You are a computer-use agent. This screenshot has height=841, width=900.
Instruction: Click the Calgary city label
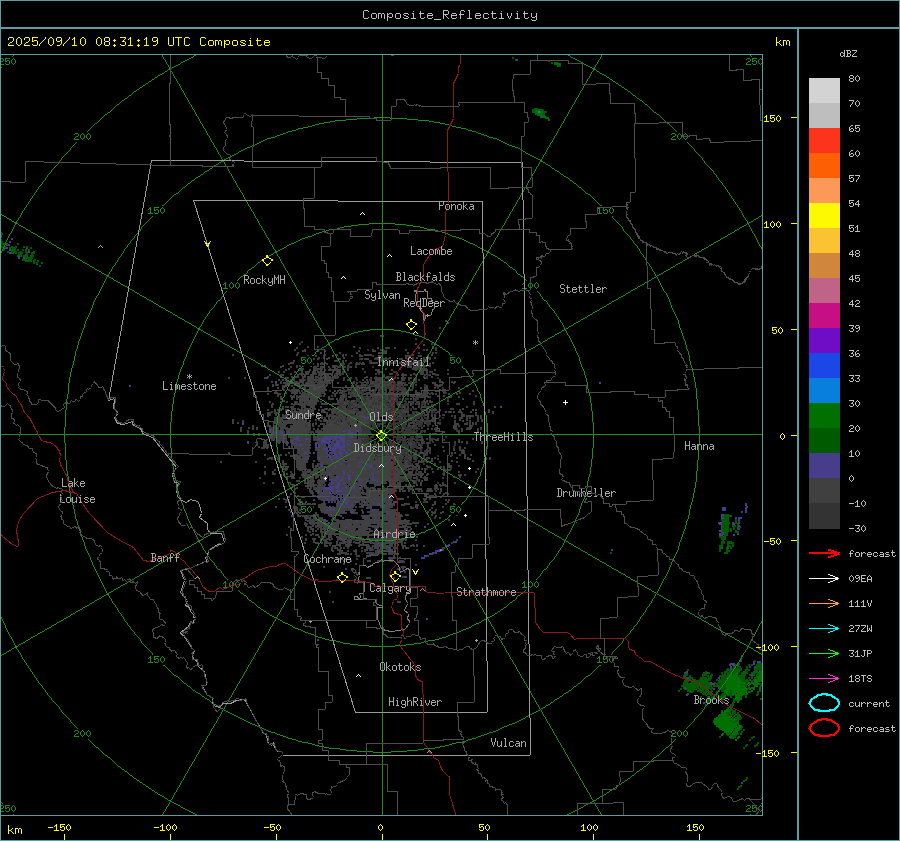click(x=390, y=588)
